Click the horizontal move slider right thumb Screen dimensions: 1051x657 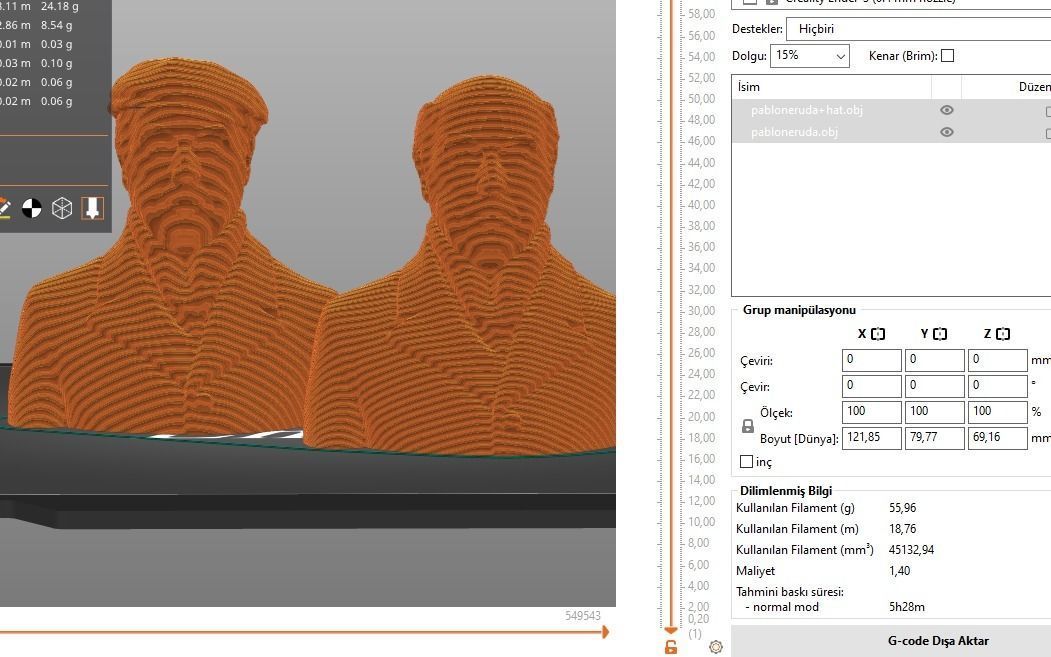point(605,632)
